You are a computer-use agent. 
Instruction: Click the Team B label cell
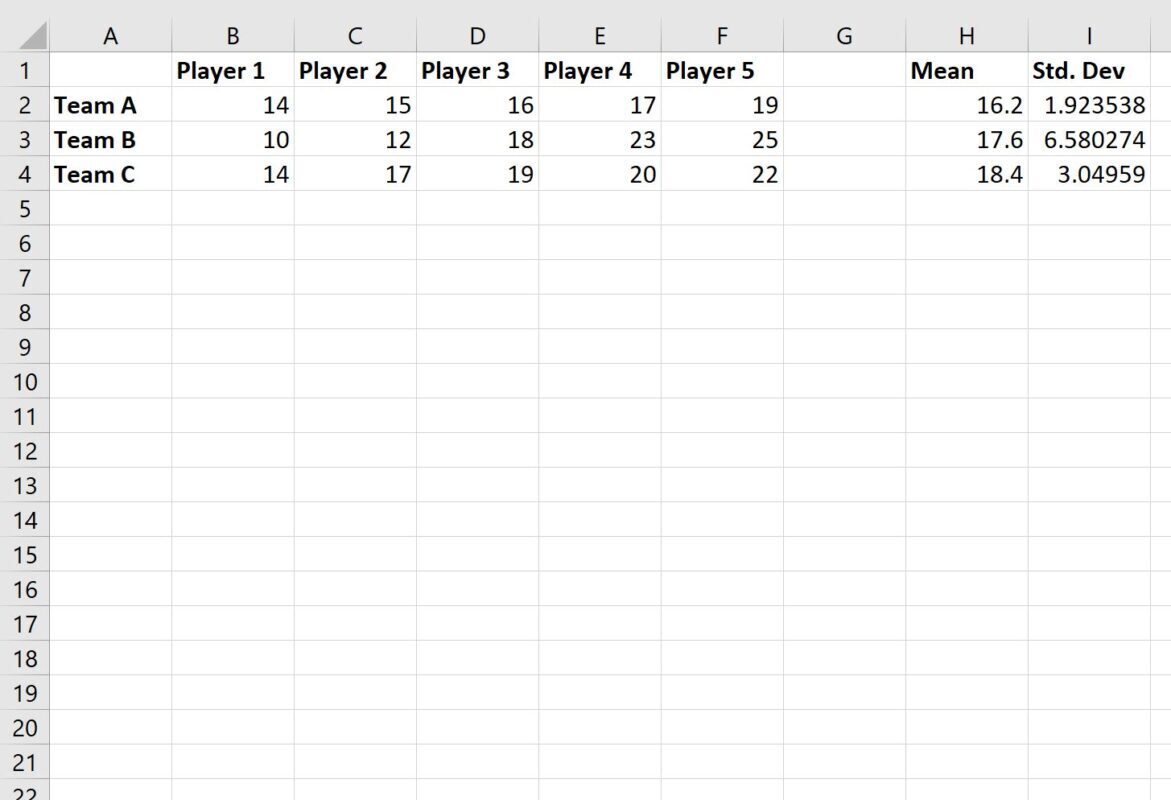click(x=111, y=140)
